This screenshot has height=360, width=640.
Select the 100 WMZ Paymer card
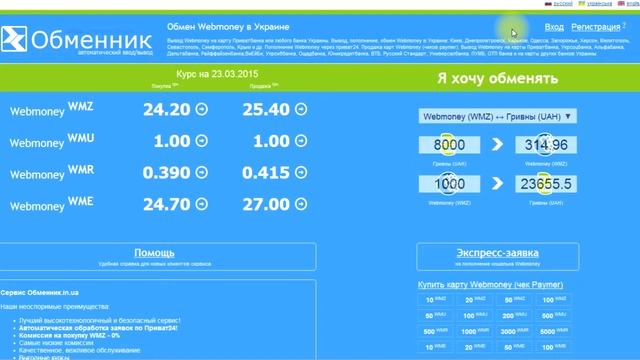[553, 300]
